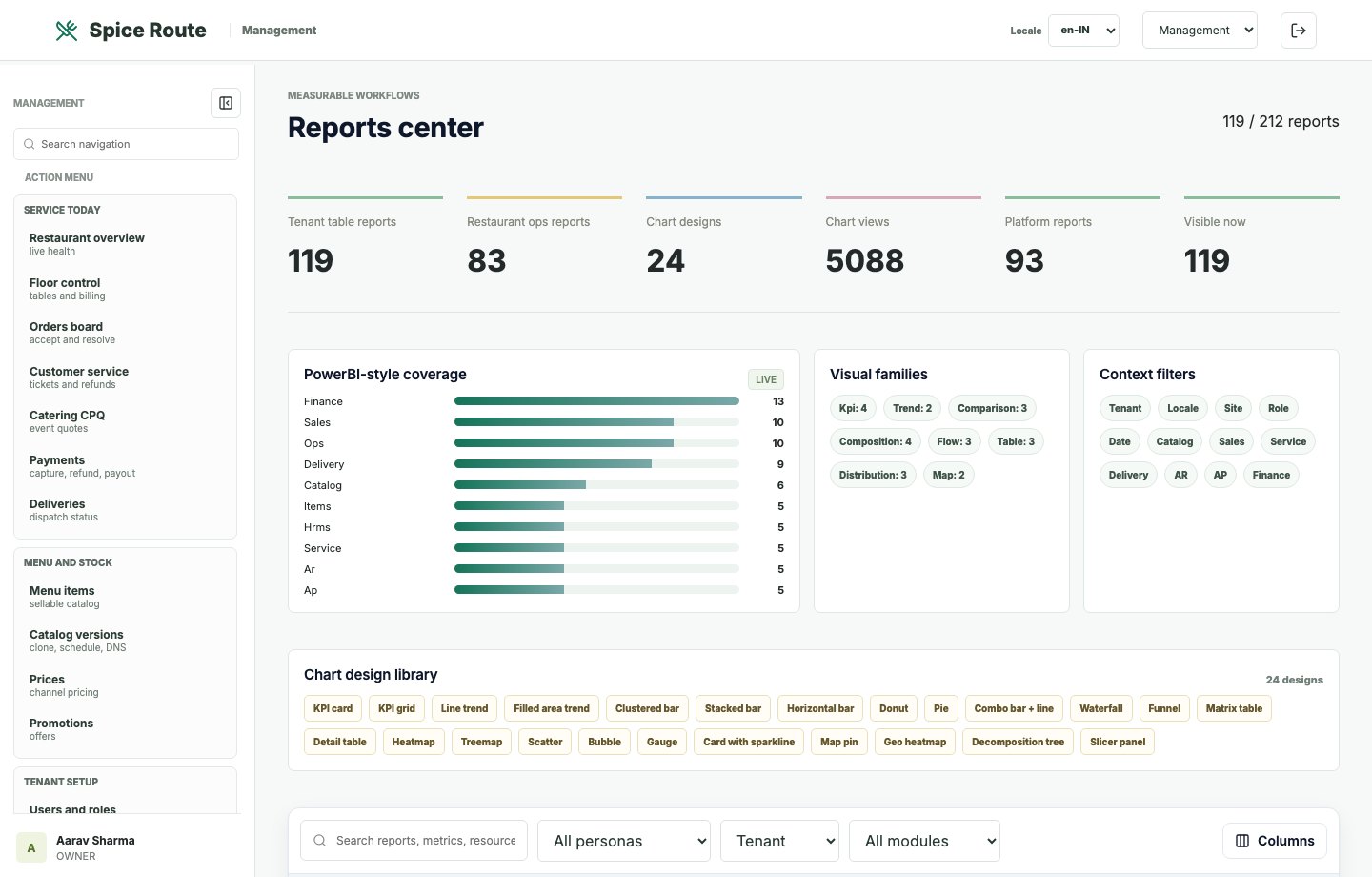Go to Promotions offers
Screen dimensions: 1372x877
[125, 729]
